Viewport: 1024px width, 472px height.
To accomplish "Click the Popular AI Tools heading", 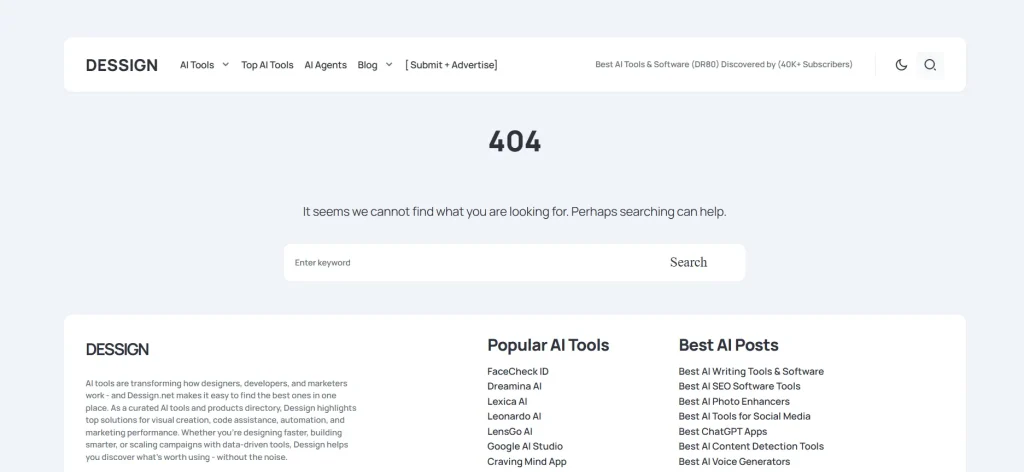I will [x=548, y=345].
